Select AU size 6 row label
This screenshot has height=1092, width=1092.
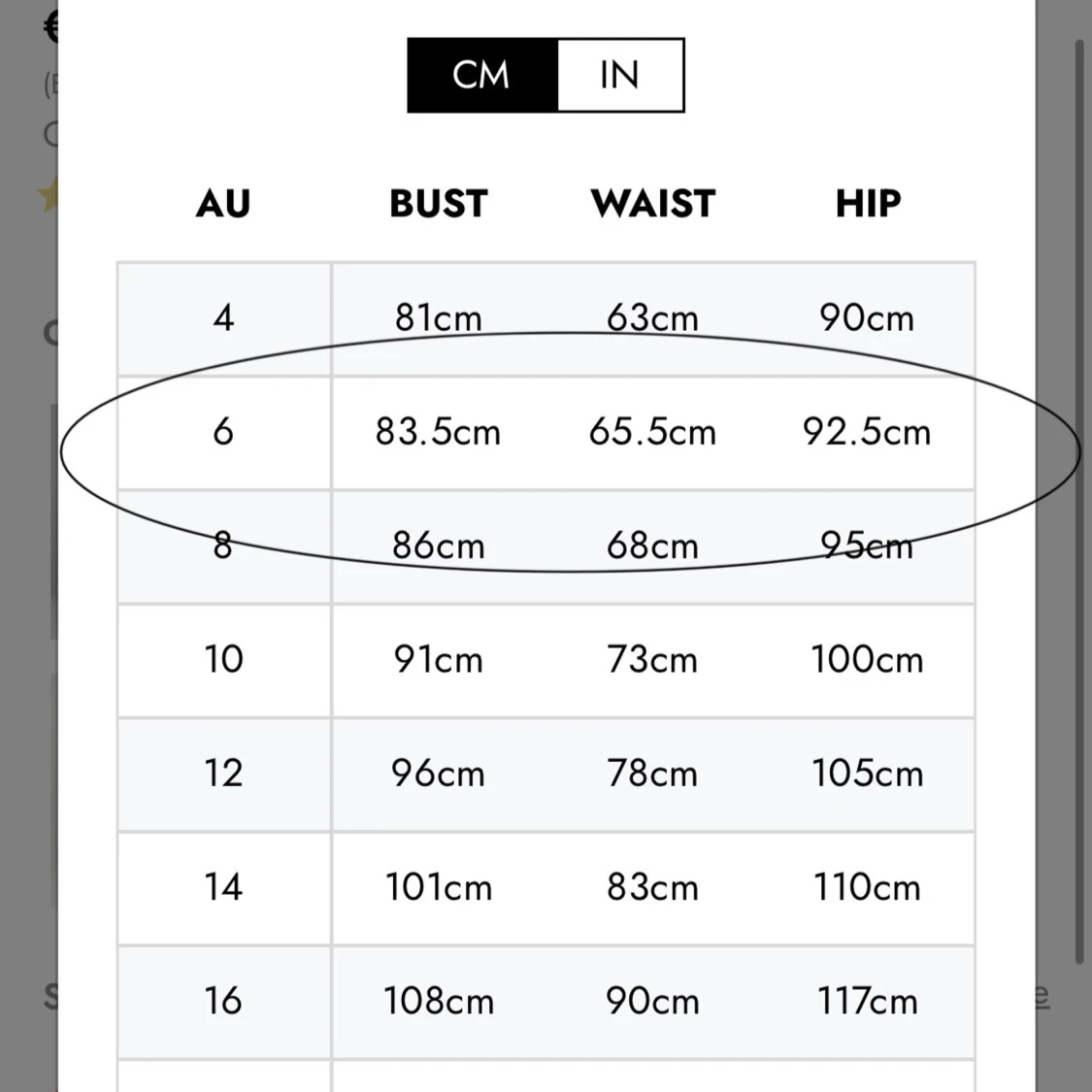click(223, 432)
